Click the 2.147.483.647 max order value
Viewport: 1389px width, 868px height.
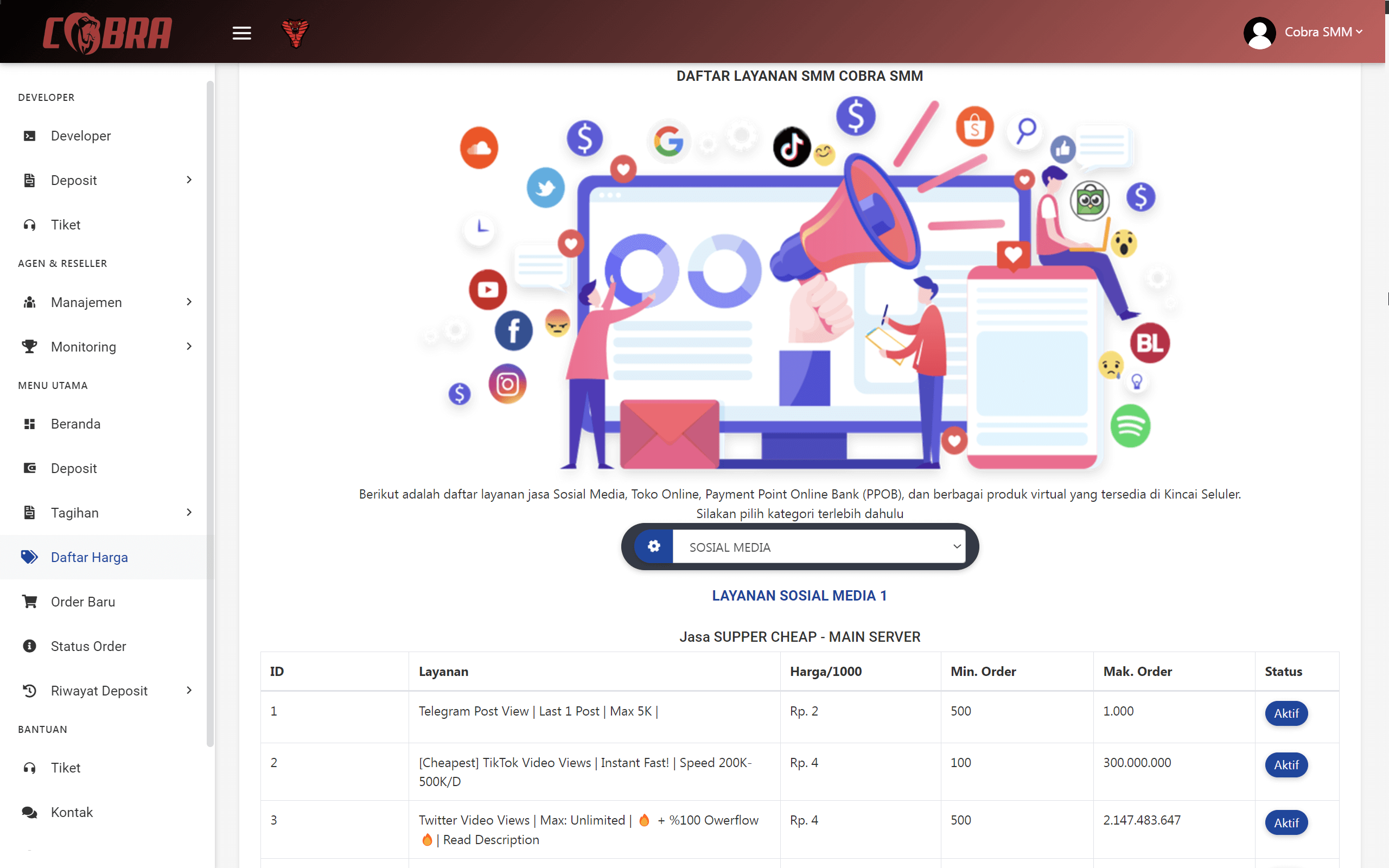(1142, 820)
